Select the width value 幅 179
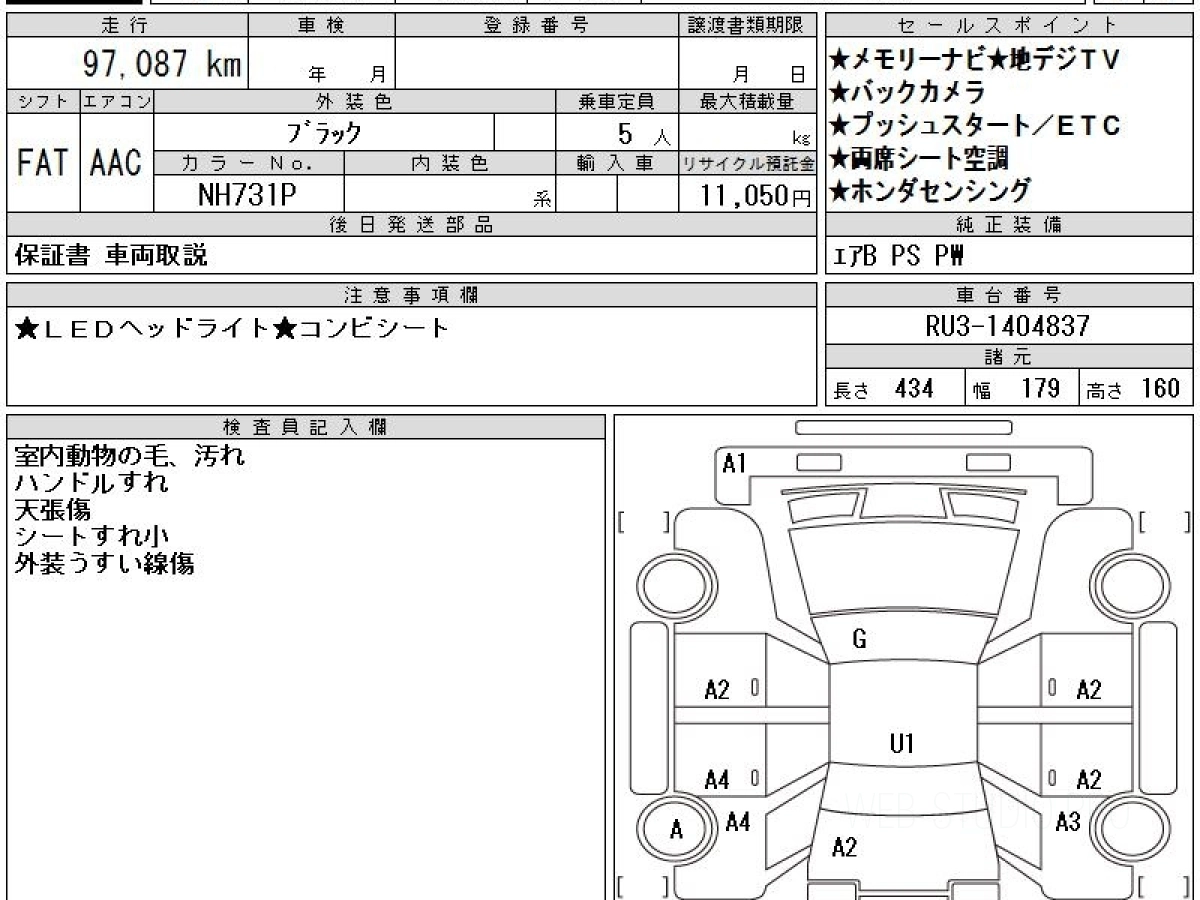This screenshot has height=900, width=1200. pyautogui.click(x=1016, y=388)
